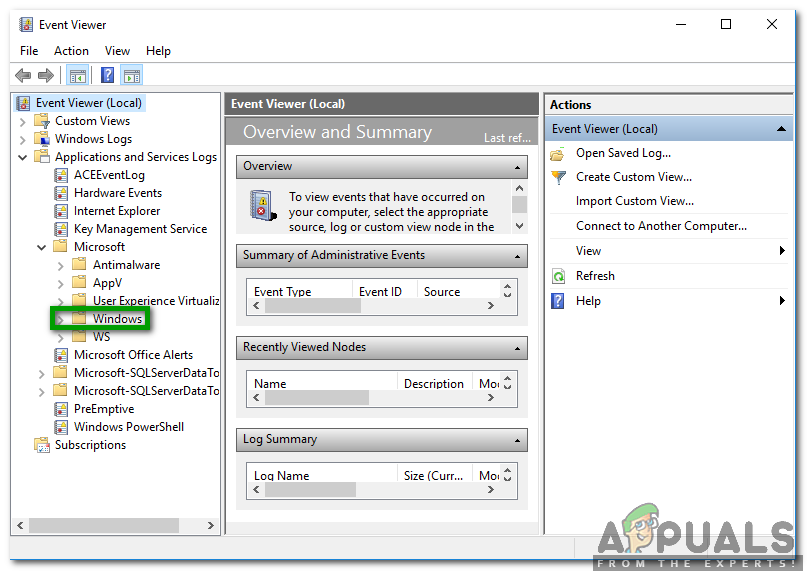Screen dimensions: 807x571
Task: Click the Hardware Events log icon
Action: point(61,194)
